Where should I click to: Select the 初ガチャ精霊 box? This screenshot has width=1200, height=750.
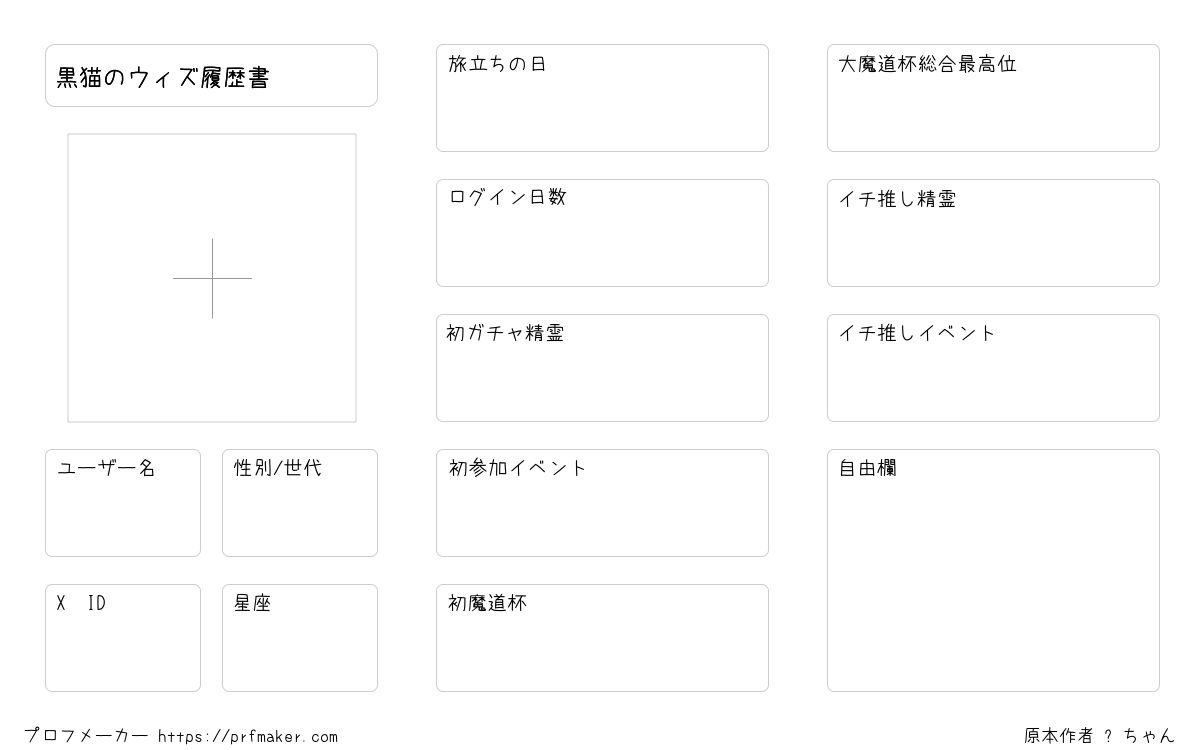coord(602,368)
